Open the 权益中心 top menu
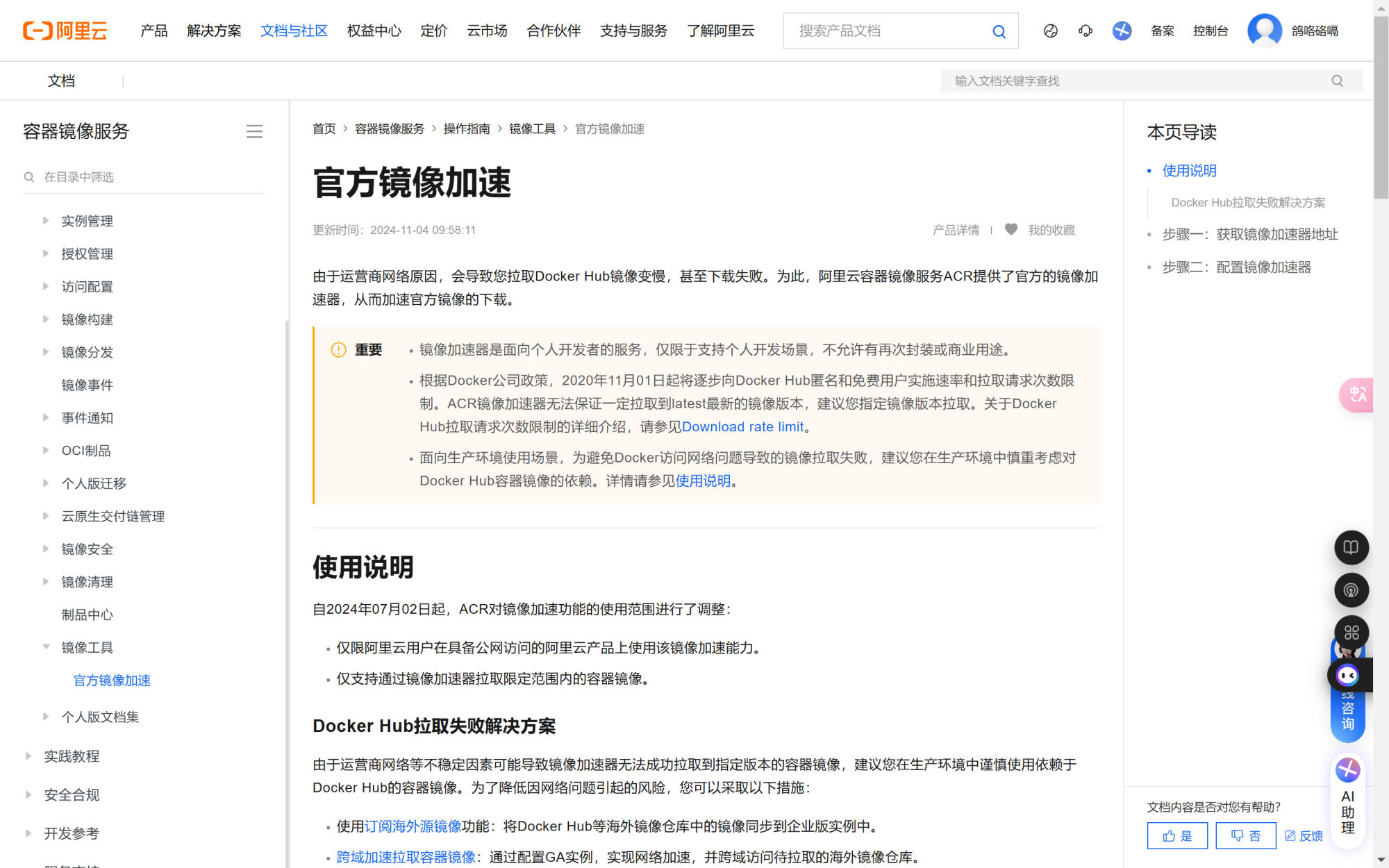This screenshot has height=868, width=1389. tap(374, 31)
